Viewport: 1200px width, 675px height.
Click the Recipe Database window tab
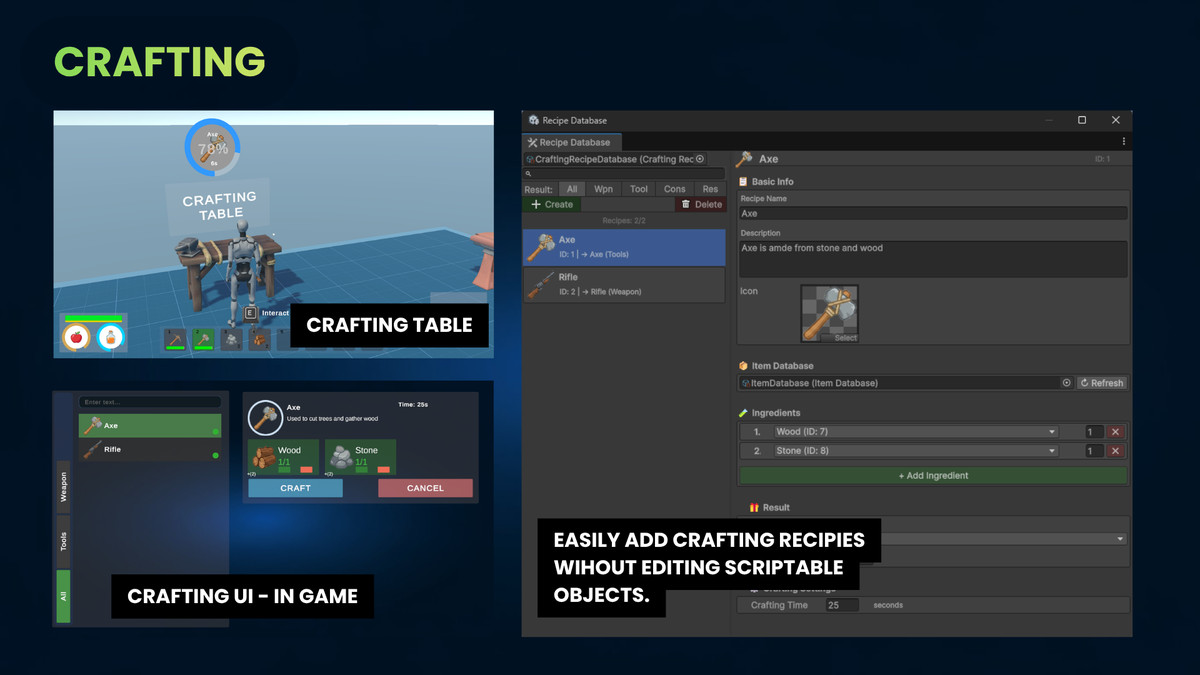[570, 142]
